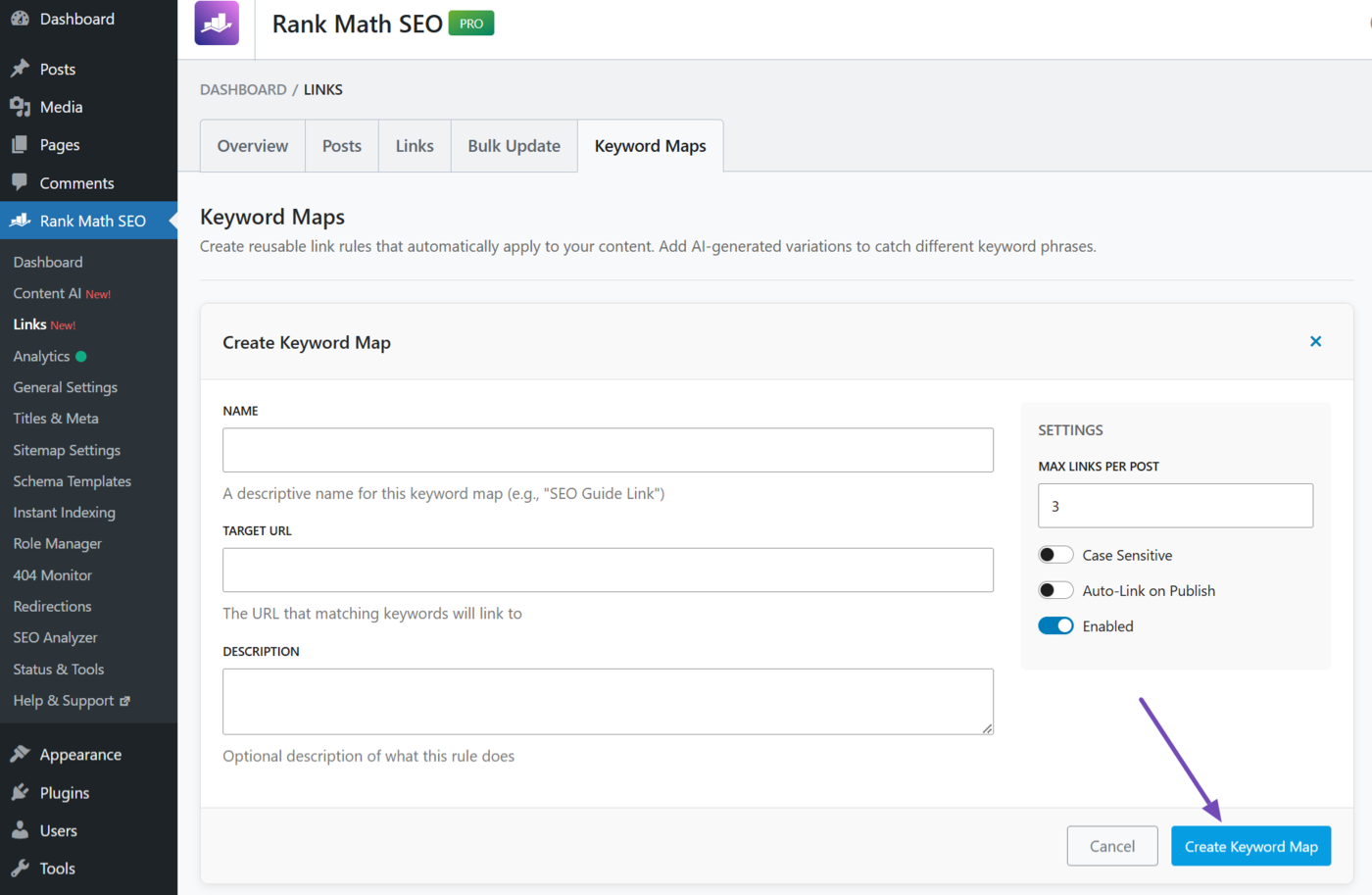
Task: Follow the DASHBOARD breadcrumb link
Action: pos(243,89)
